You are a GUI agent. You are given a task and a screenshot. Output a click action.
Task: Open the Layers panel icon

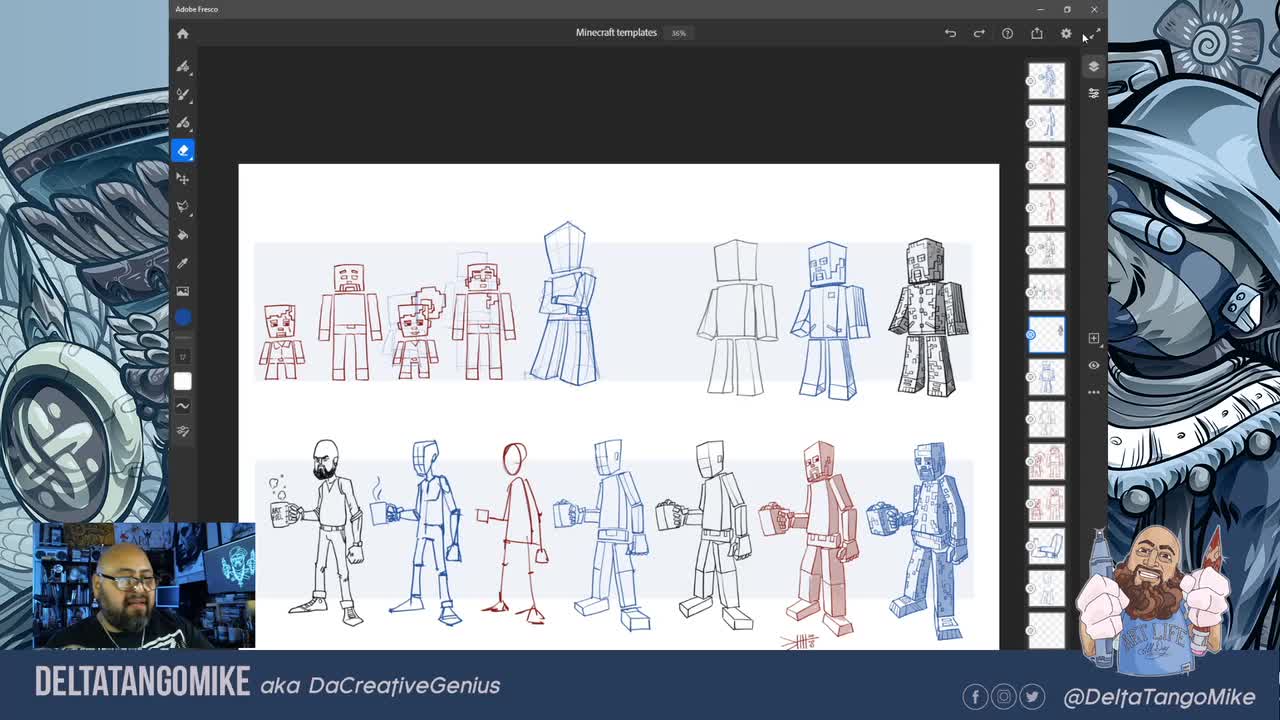pos(1093,66)
